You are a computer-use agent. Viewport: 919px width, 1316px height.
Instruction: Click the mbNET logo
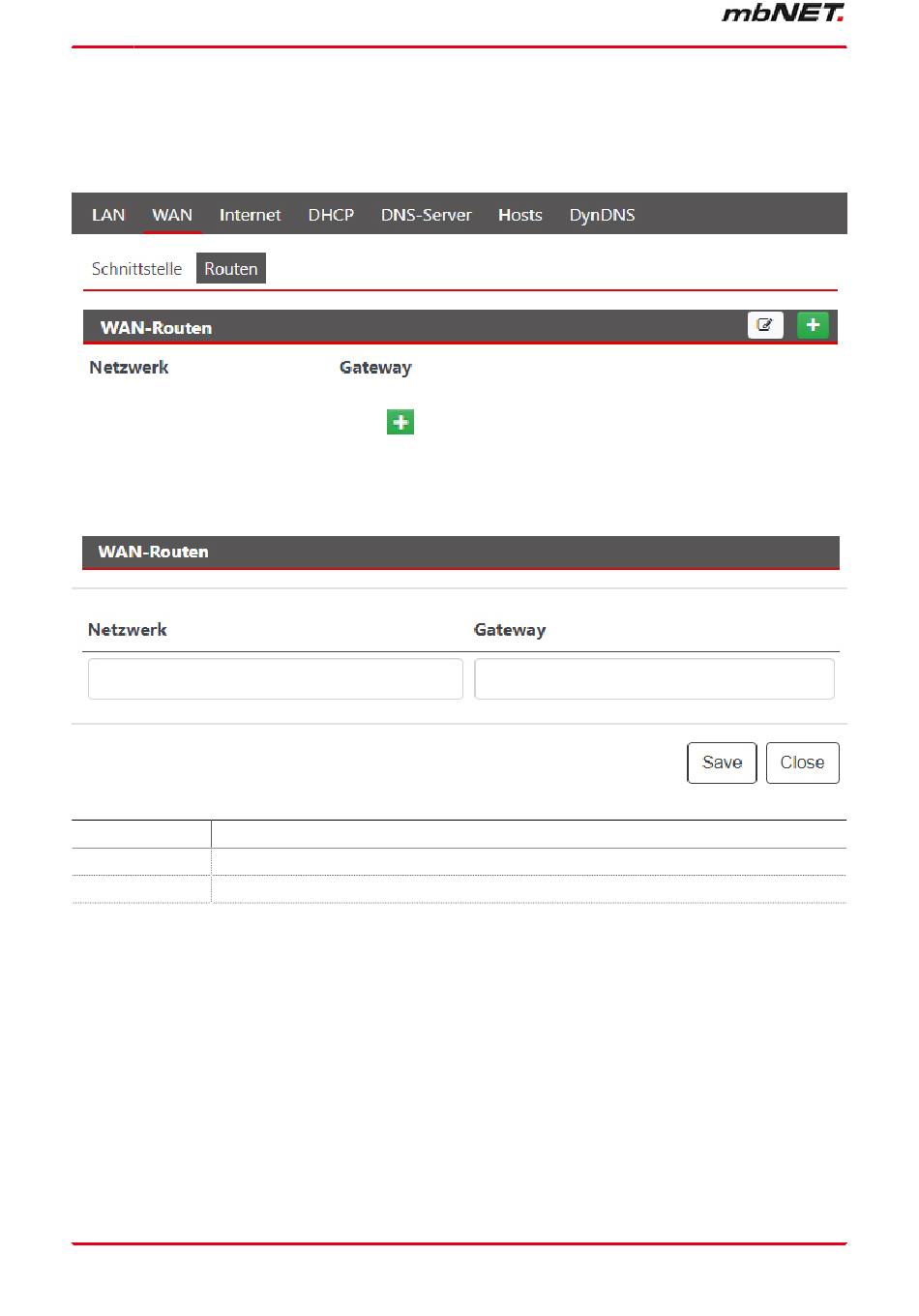click(x=784, y=13)
